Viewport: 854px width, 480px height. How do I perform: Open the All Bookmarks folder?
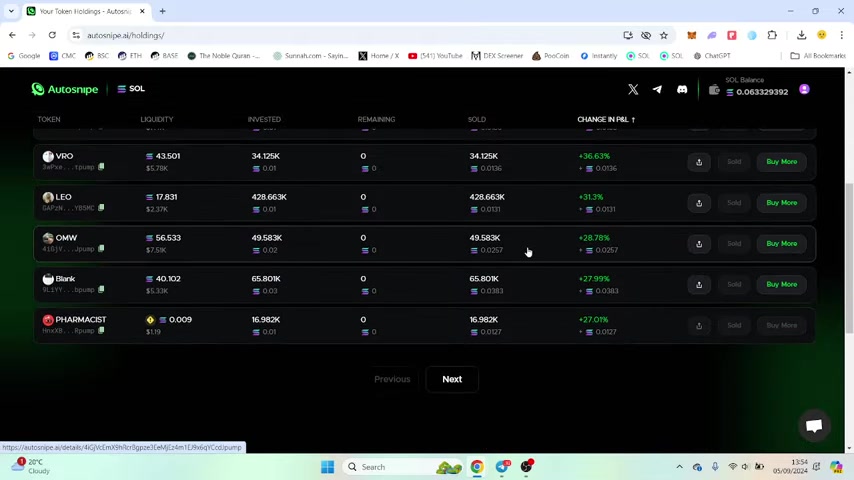point(818,56)
